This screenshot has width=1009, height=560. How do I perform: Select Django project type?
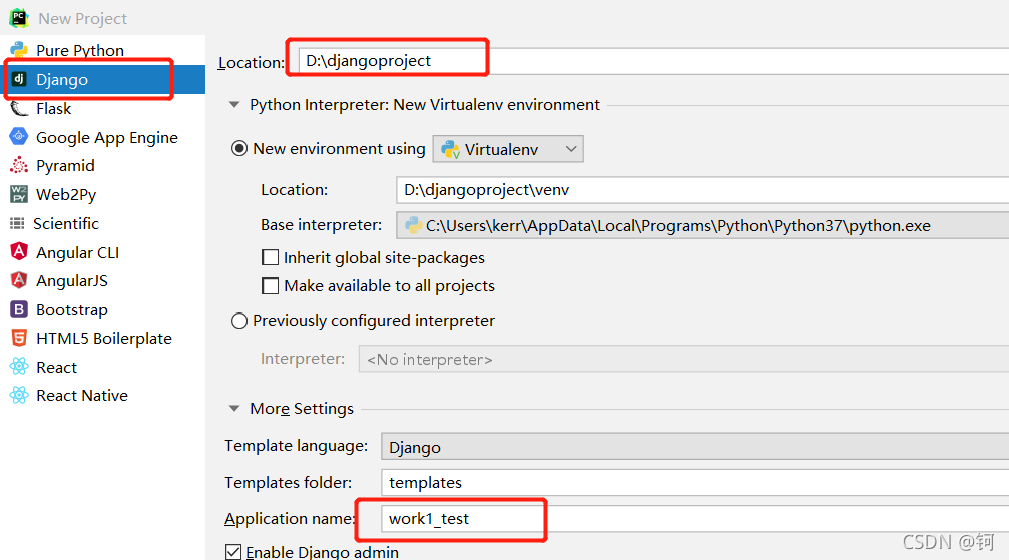[102, 79]
